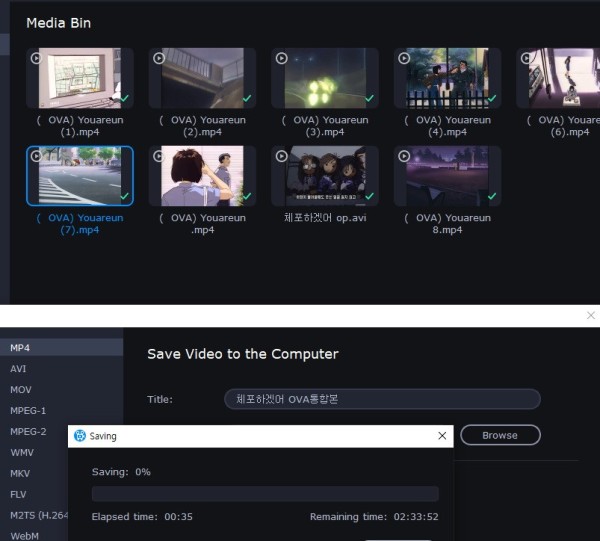This screenshot has height=541, width=600.
Task: Select Youareun (1).mp4 map thumbnail
Action: point(80,78)
